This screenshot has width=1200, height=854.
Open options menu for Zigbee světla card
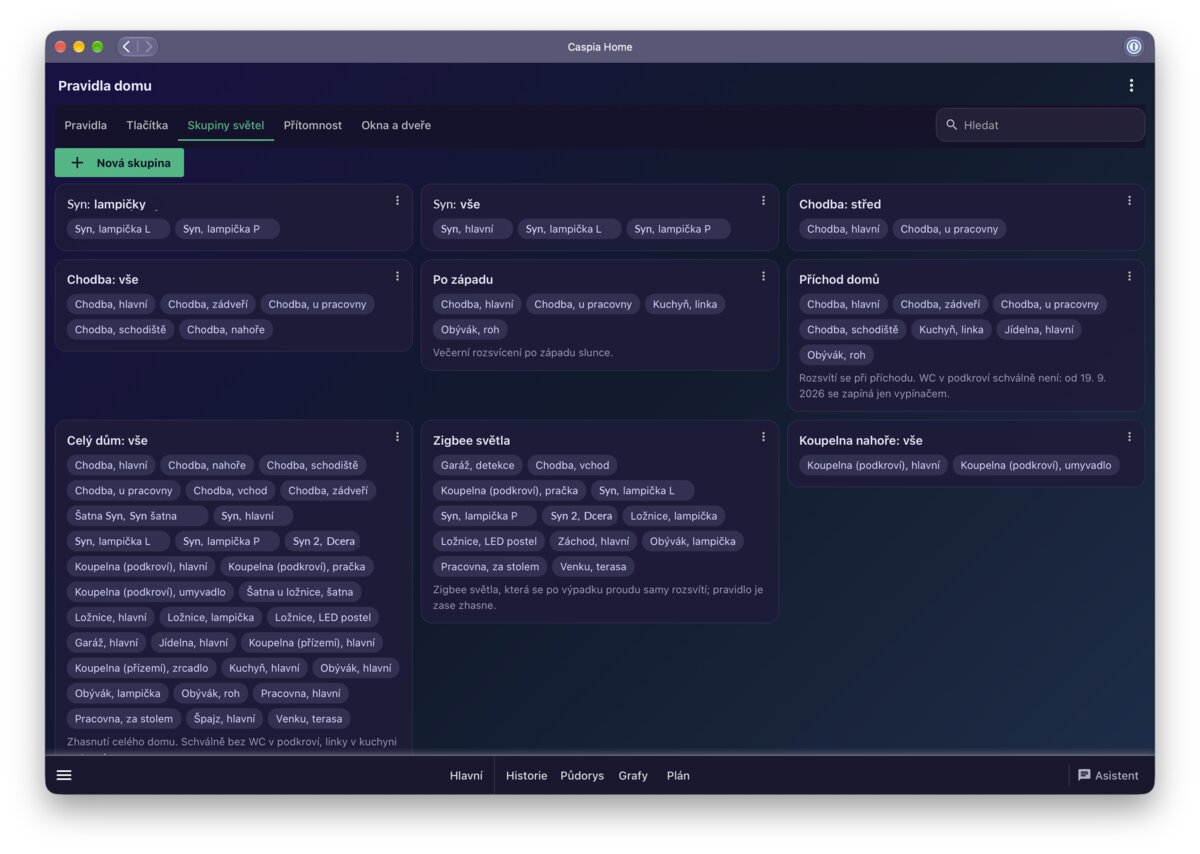pyautogui.click(x=763, y=437)
